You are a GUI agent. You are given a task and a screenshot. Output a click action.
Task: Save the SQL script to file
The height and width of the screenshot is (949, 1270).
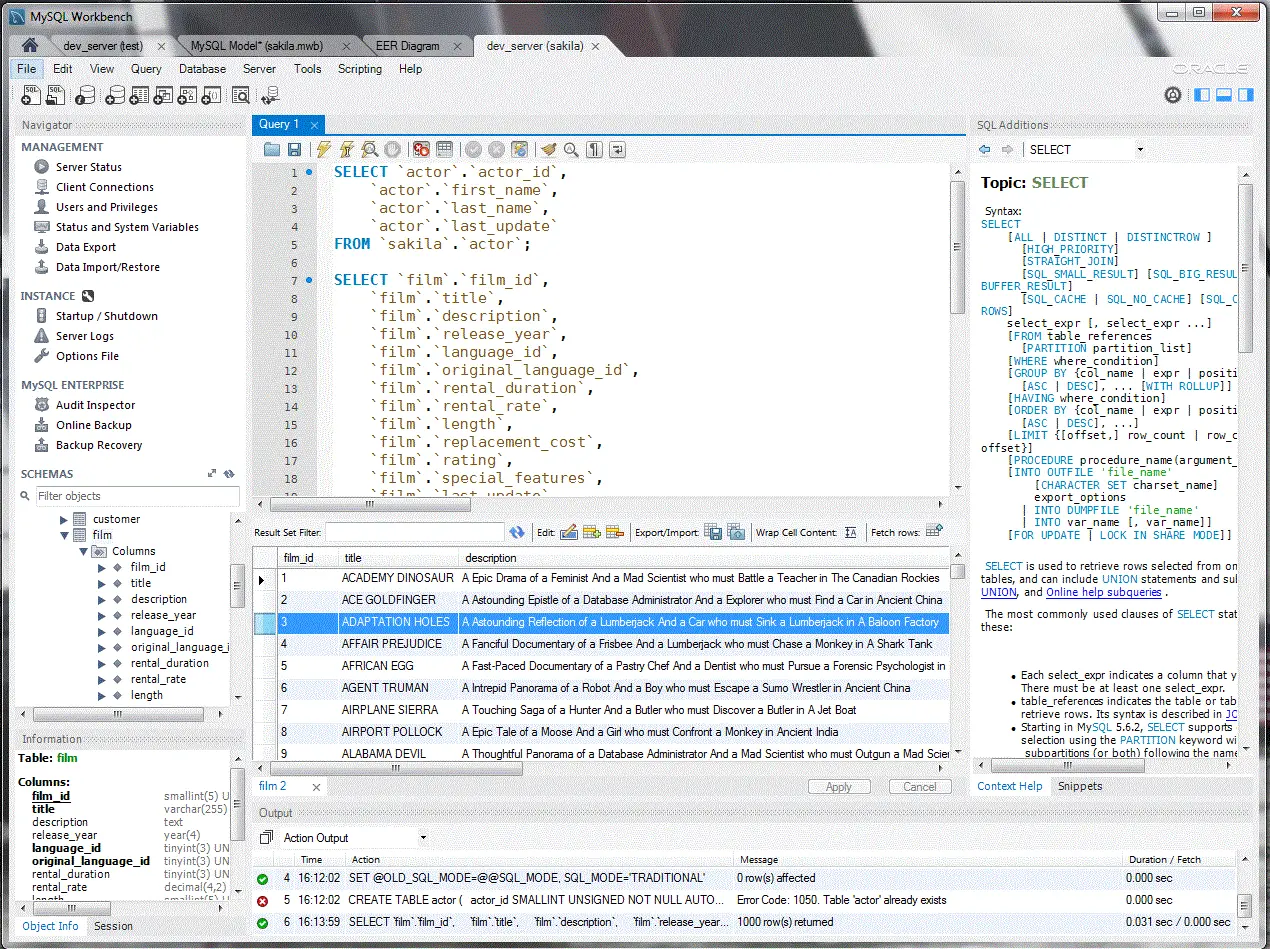[x=294, y=149]
